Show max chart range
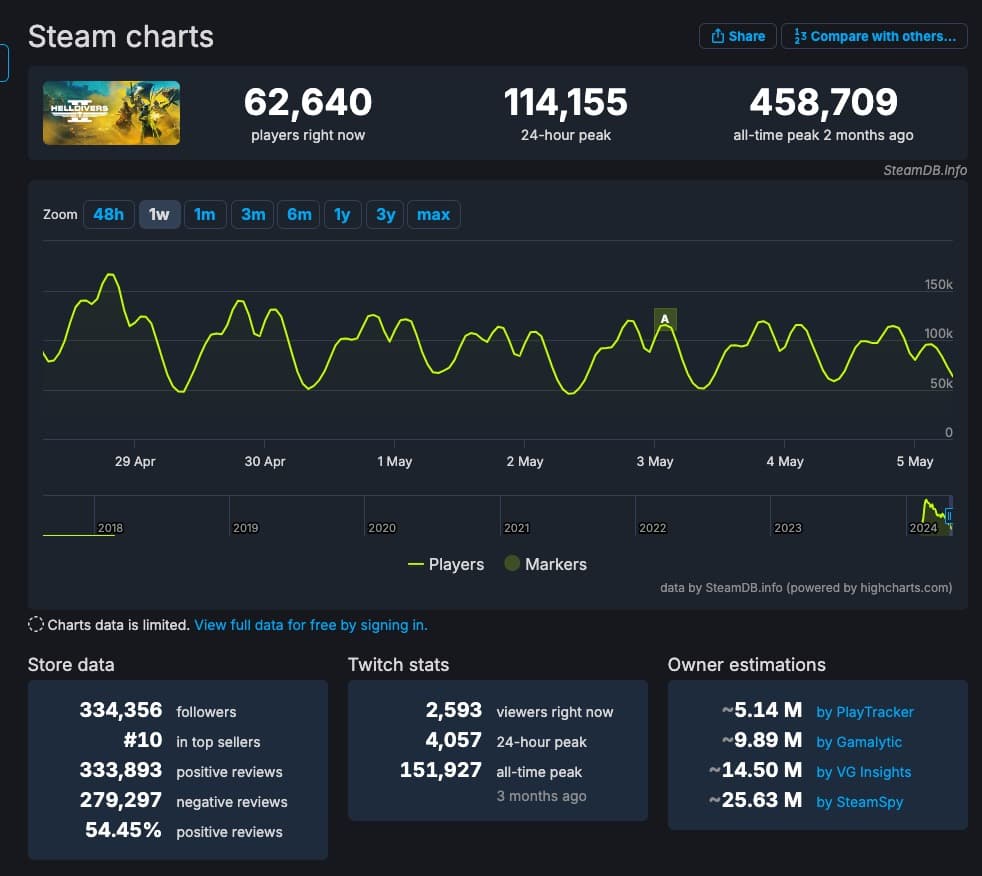The width and height of the screenshot is (982, 876). coord(433,215)
